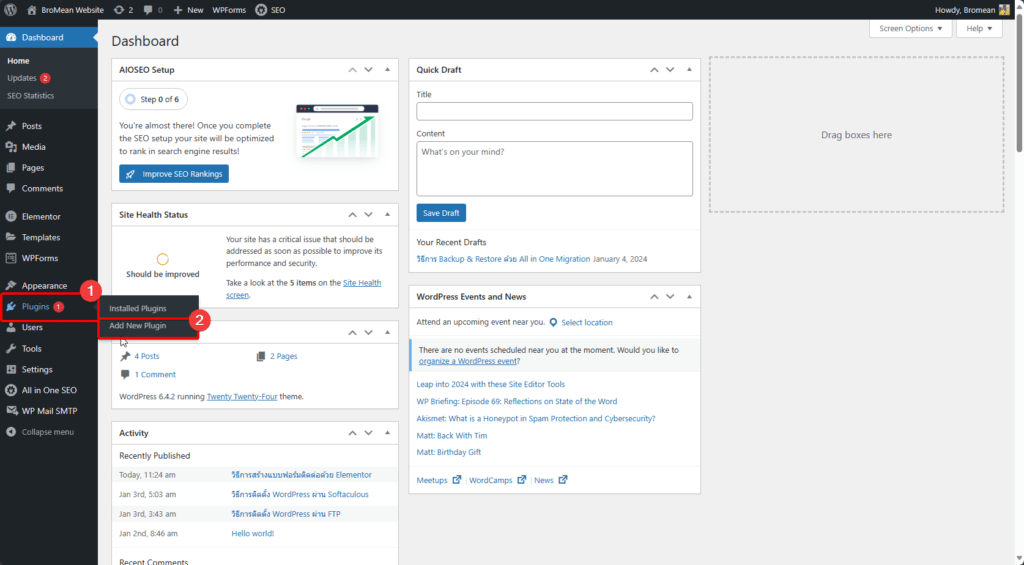Click the Appearance paintbrush icon
The height and width of the screenshot is (565, 1024).
click(x=11, y=285)
